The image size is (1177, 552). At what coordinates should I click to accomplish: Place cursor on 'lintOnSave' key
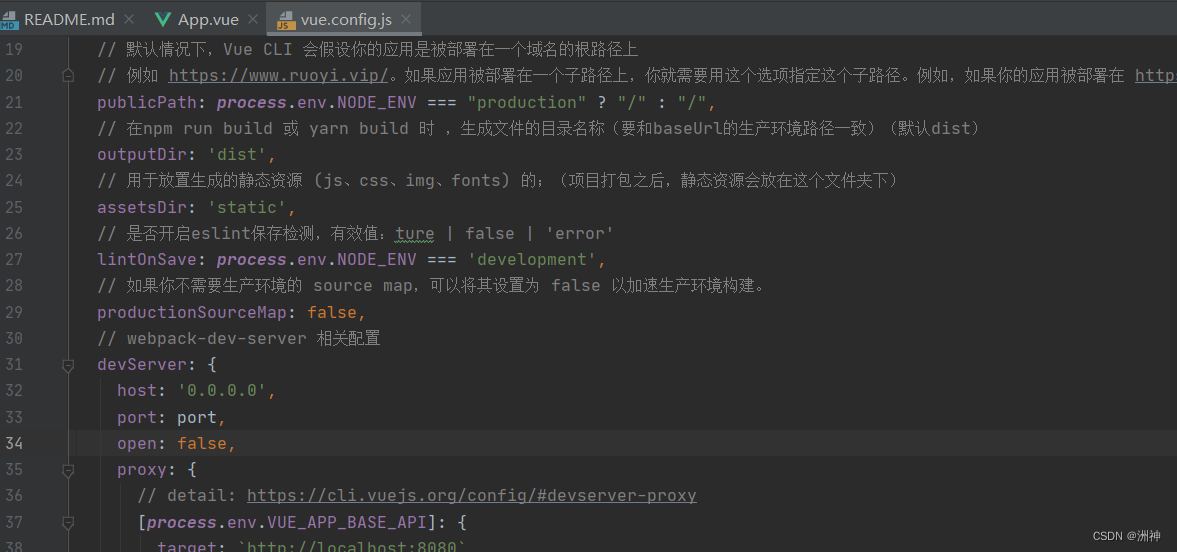146,260
